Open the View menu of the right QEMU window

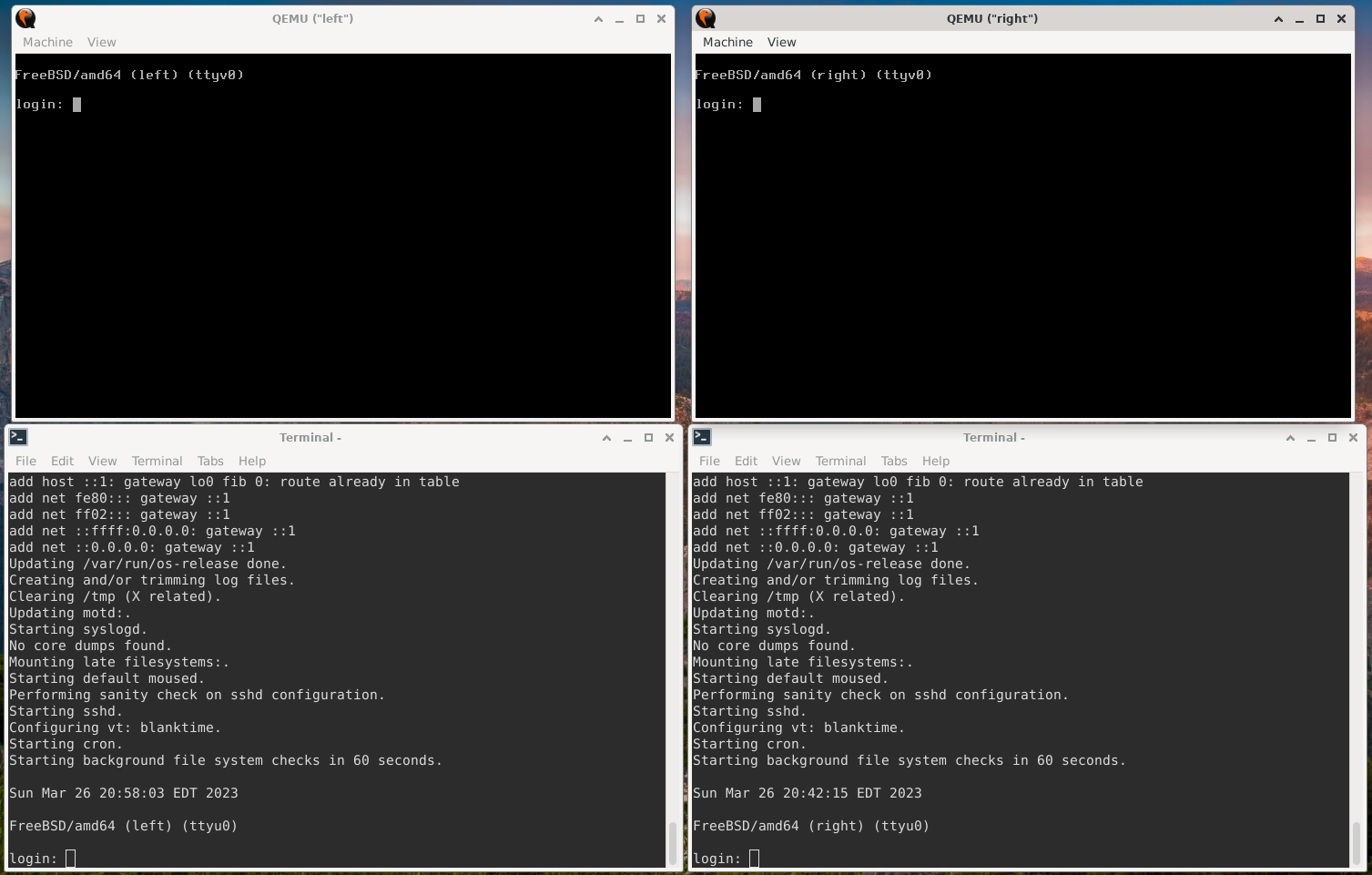(x=781, y=42)
